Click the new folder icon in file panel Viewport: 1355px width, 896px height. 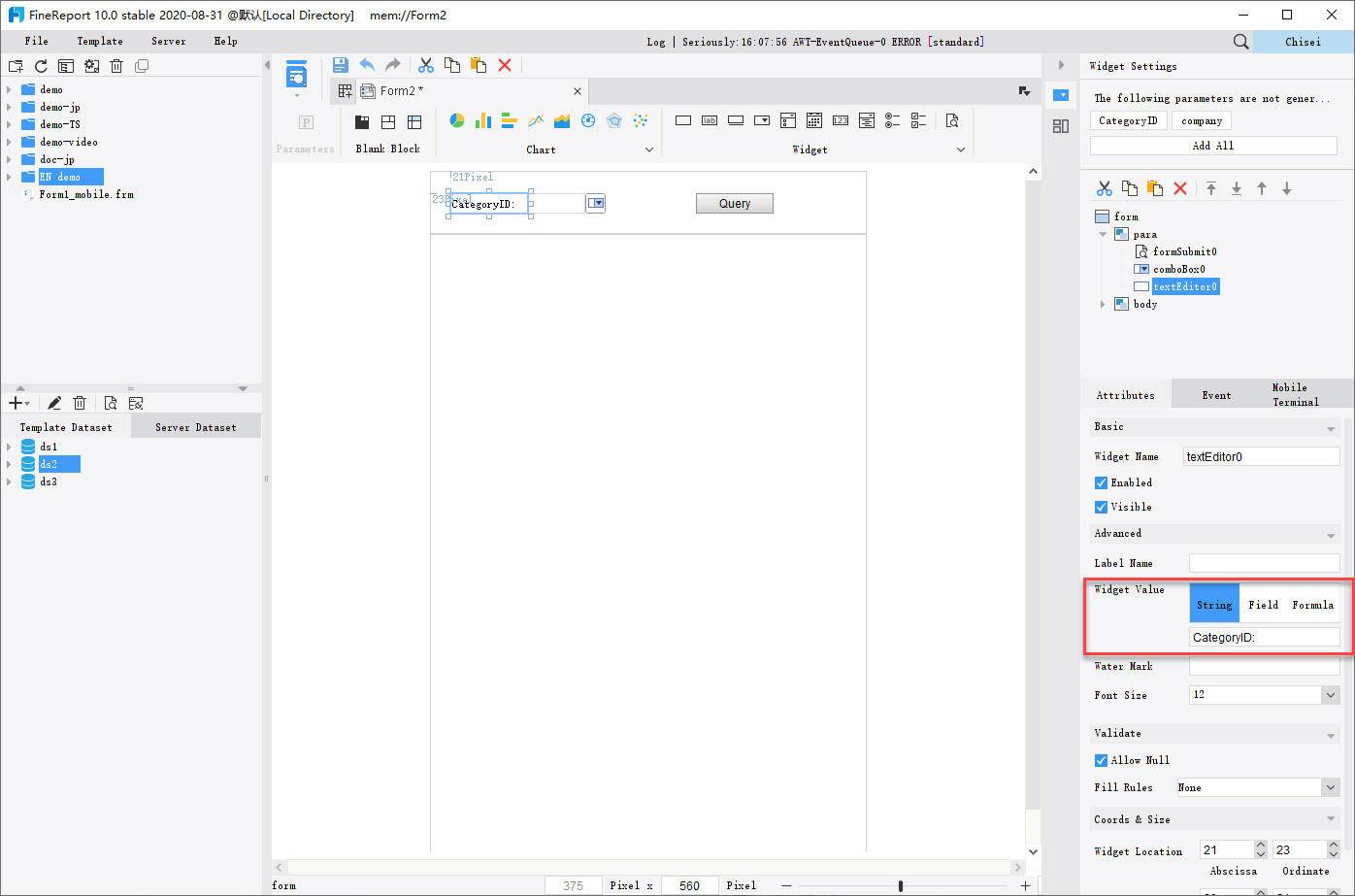tap(16, 66)
